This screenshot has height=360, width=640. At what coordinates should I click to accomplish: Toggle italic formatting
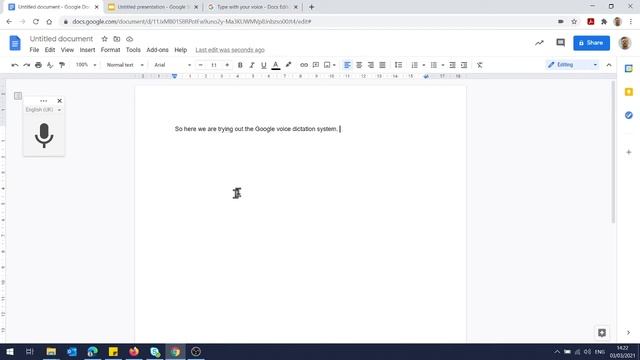(x=252, y=65)
